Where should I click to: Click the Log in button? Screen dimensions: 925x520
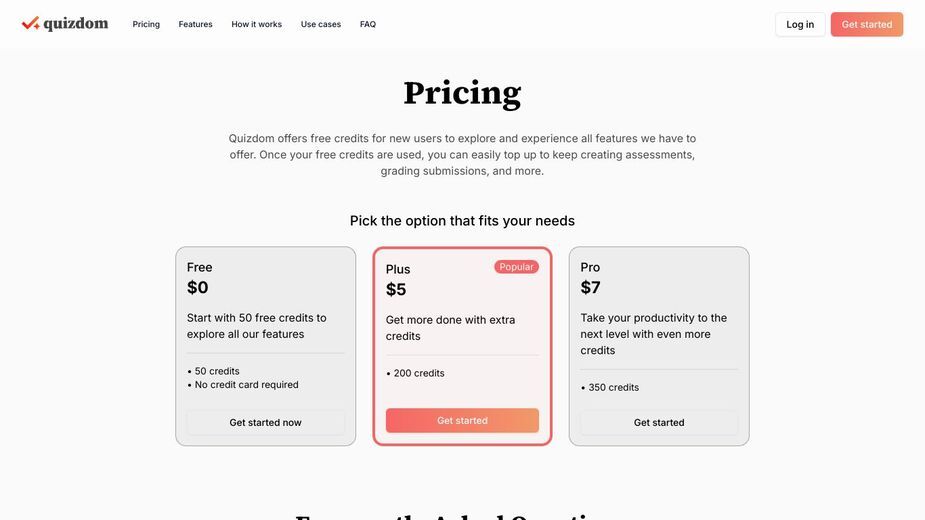(x=800, y=24)
